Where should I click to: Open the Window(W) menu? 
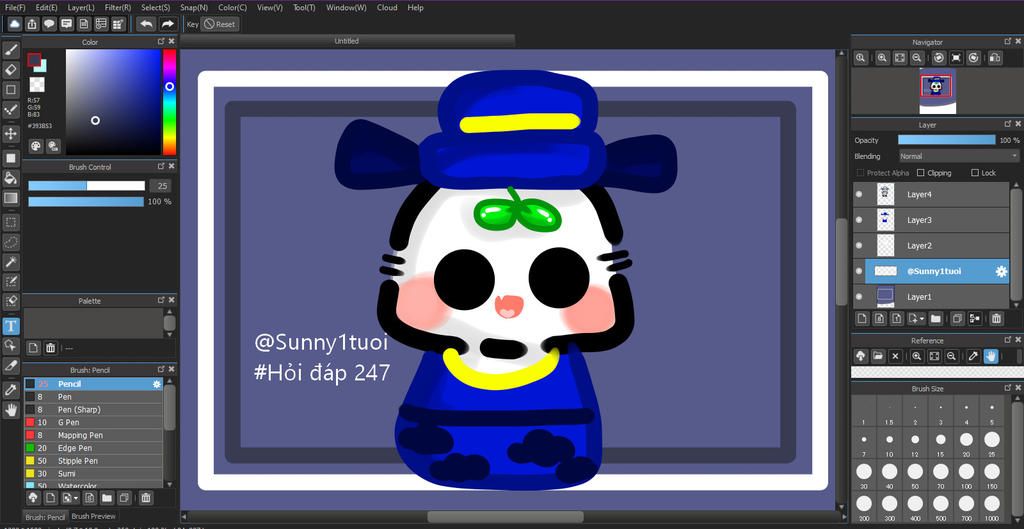[x=346, y=8]
